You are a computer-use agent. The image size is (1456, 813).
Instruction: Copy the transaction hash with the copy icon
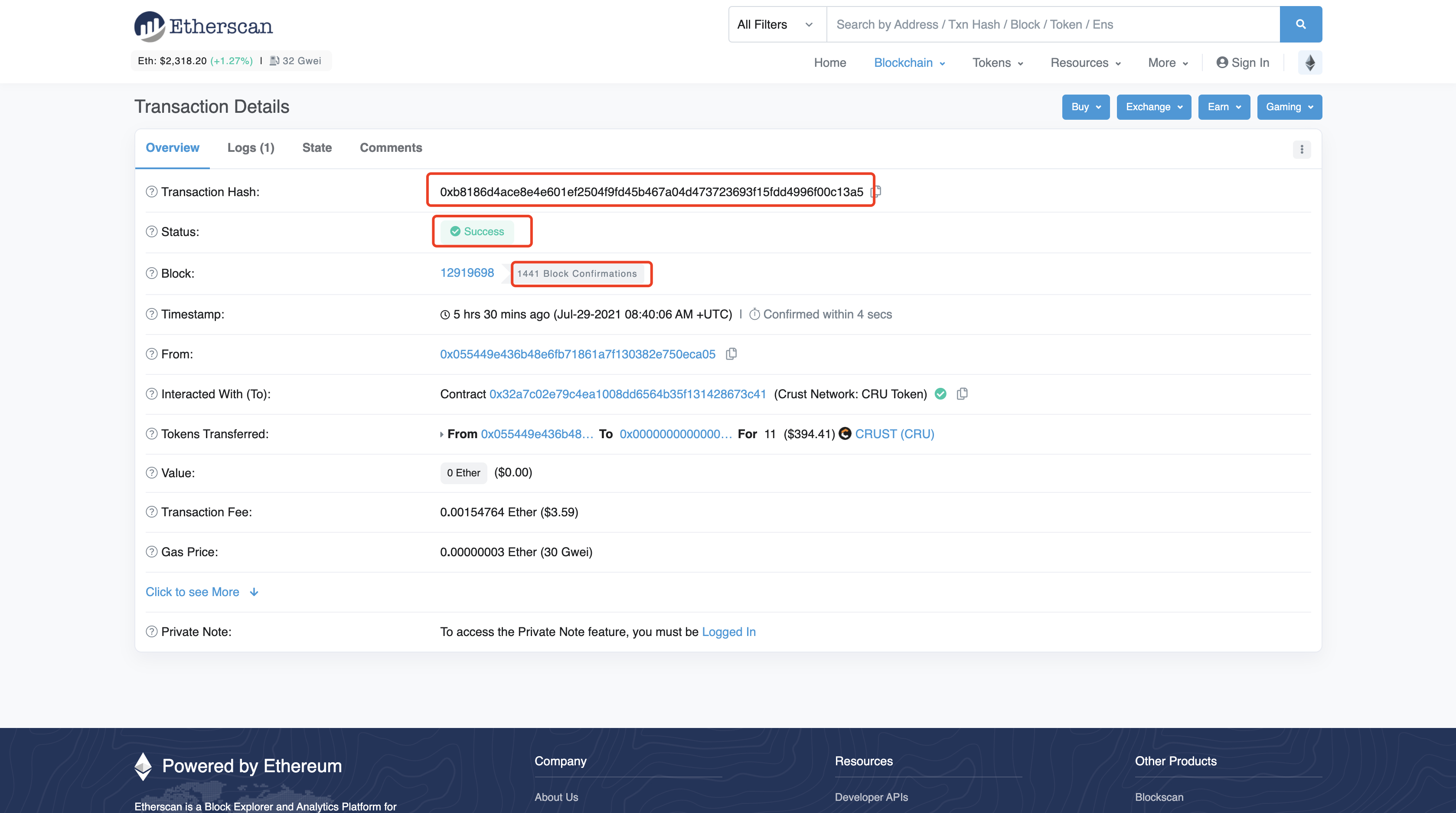(x=876, y=192)
